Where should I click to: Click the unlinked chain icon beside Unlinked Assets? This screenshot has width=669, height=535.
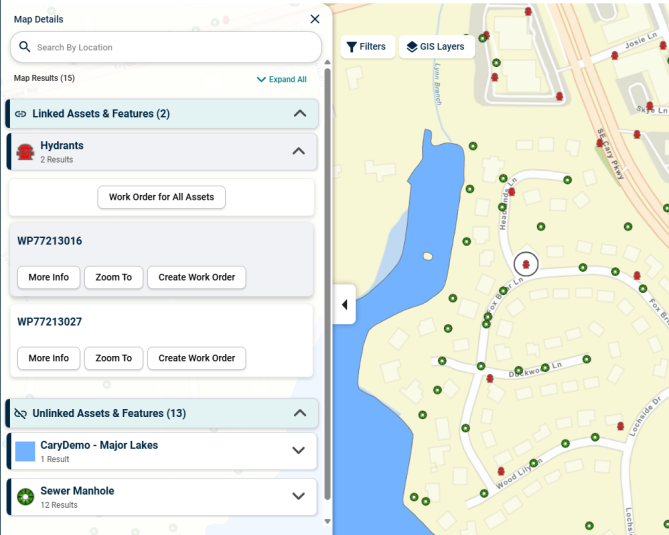coord(20,413)
